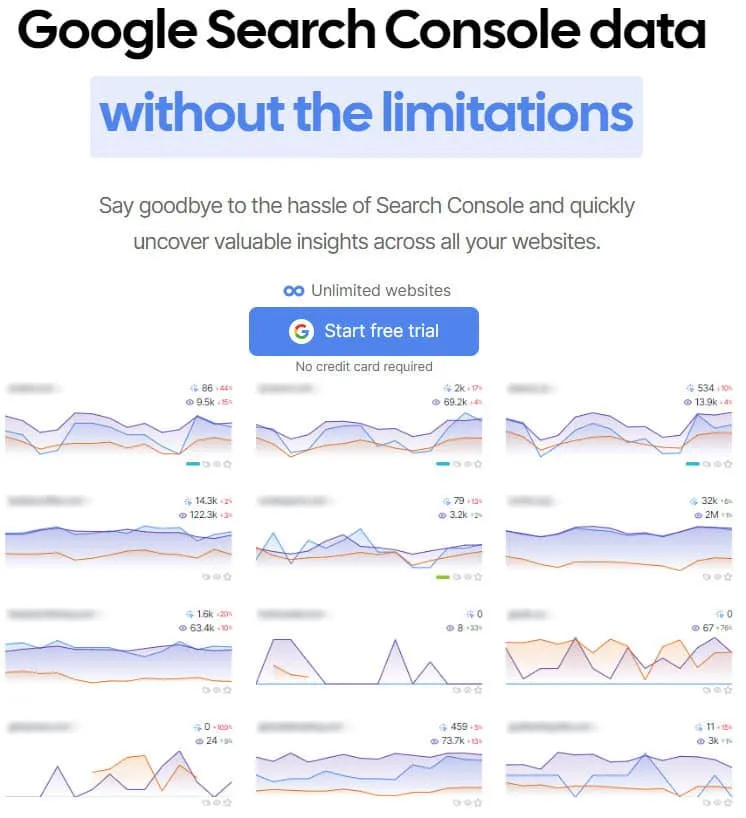Viewport: 746px width, 818px height.
Task: Click the clicks icon next to the 2k metric
Action: click(x=446, y=387)
